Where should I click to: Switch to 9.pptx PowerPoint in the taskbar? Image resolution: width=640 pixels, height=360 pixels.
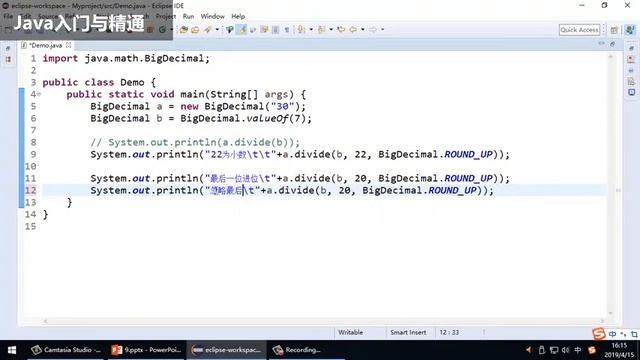146,350
